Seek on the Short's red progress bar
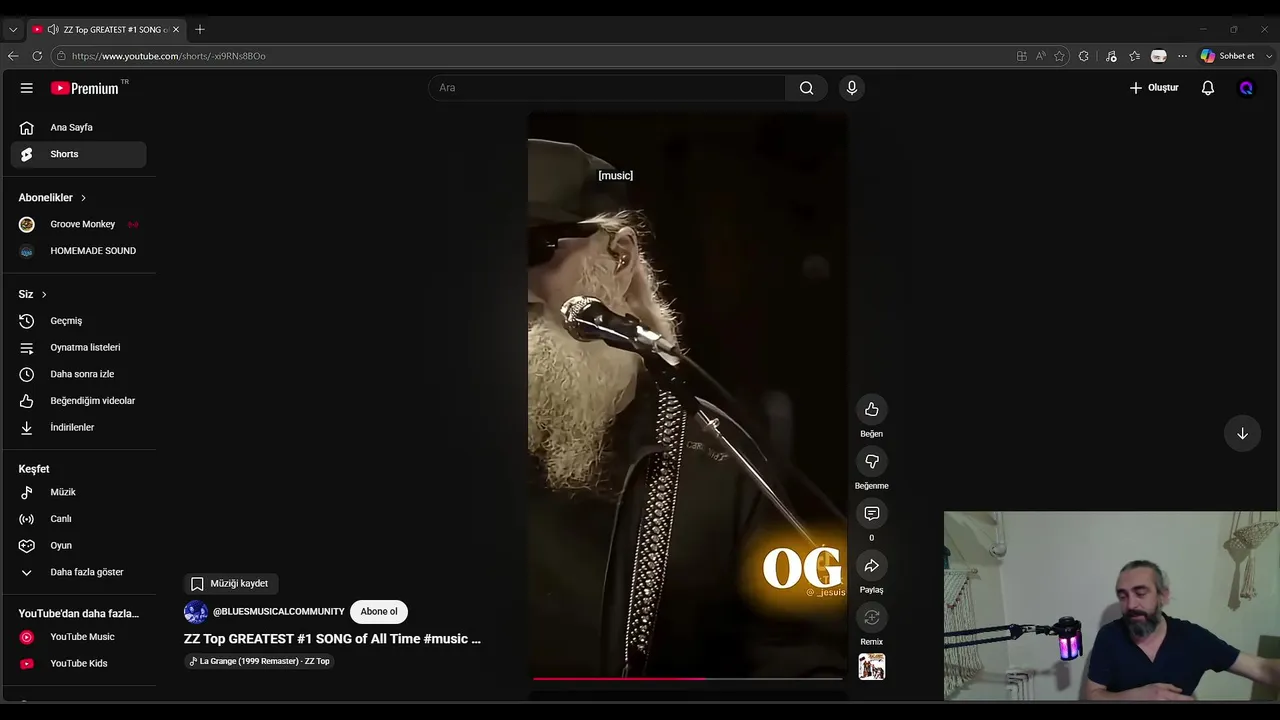This screenshot has height=720, width=1280. point(688,679)
